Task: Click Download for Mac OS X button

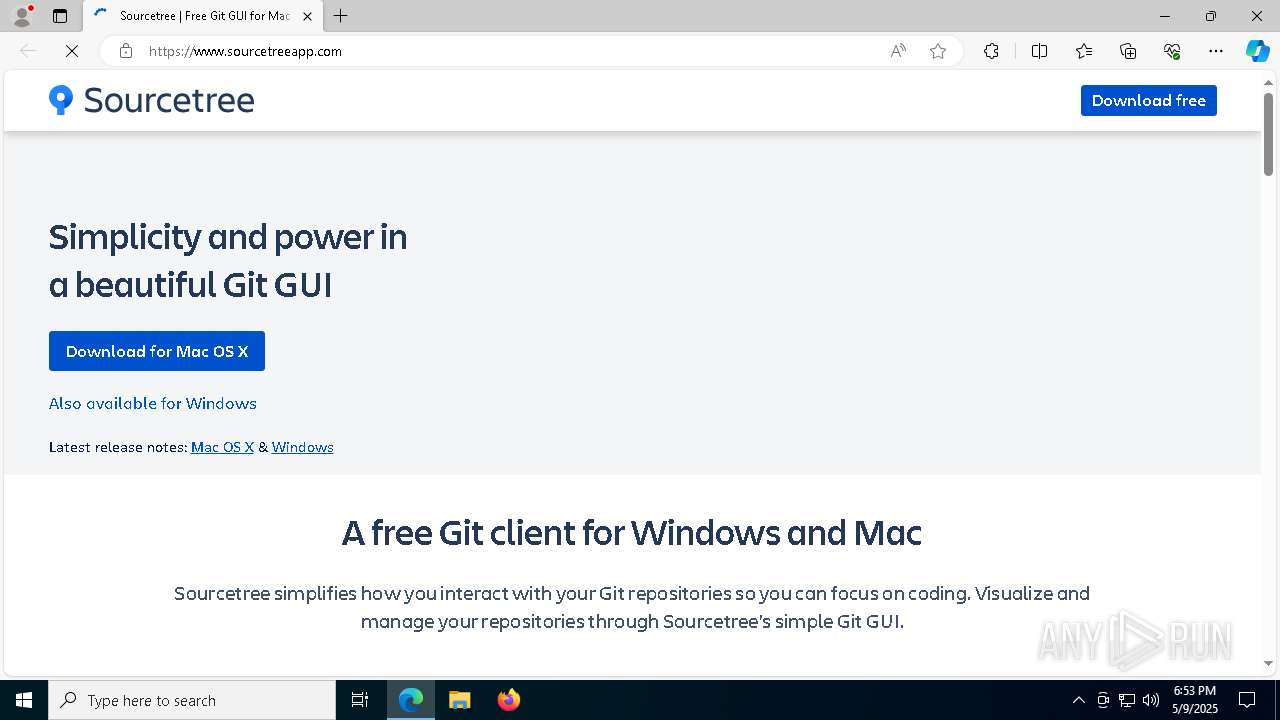Action: [x=157, y=351]
